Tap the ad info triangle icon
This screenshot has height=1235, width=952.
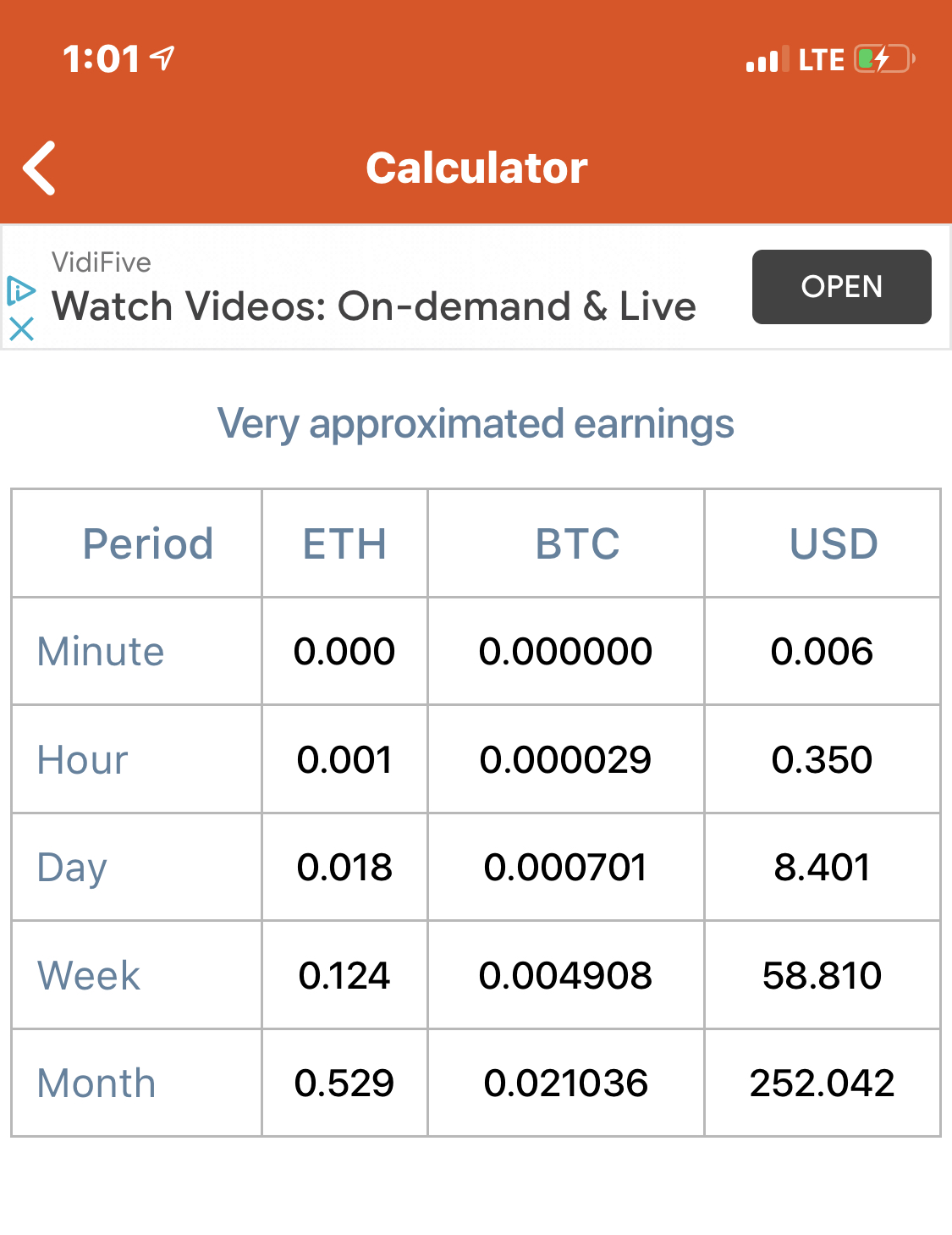pos(20,290)
